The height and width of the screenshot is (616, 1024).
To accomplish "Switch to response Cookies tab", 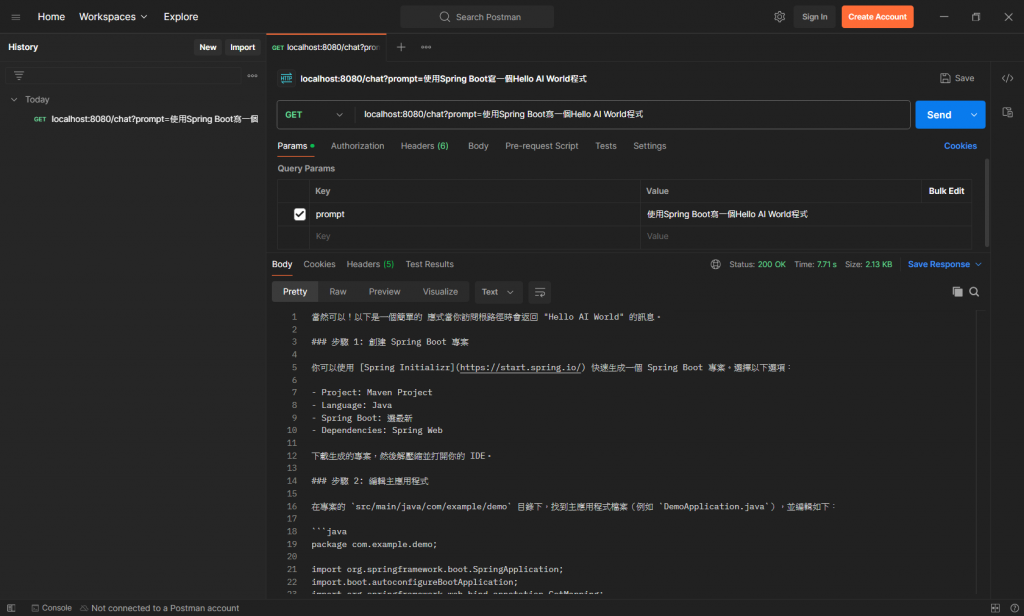I will (319, 265).
